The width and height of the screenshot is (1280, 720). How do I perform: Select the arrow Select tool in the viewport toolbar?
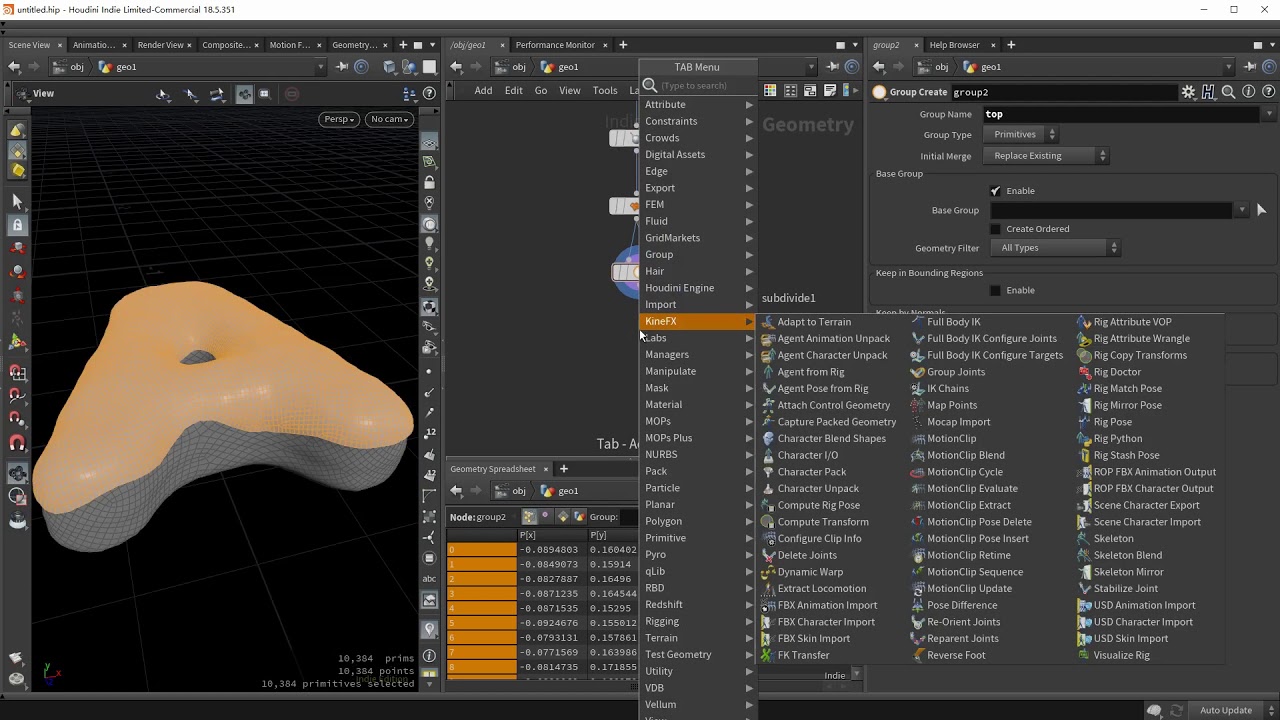coord(17,202)
